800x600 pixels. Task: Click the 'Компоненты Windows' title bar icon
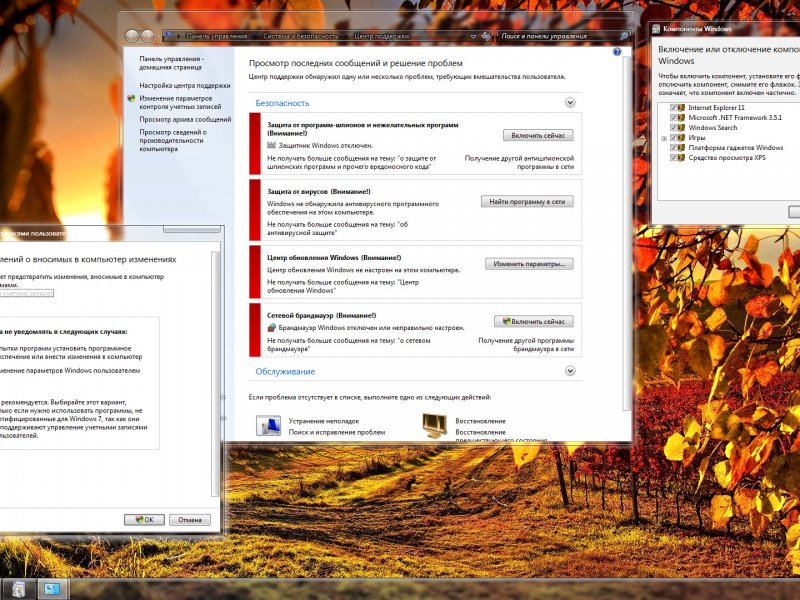(656, 29)
